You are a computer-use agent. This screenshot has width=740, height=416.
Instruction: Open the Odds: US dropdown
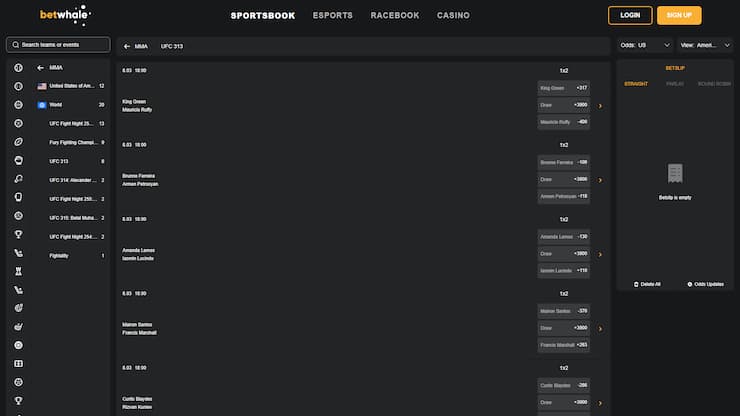645,45
